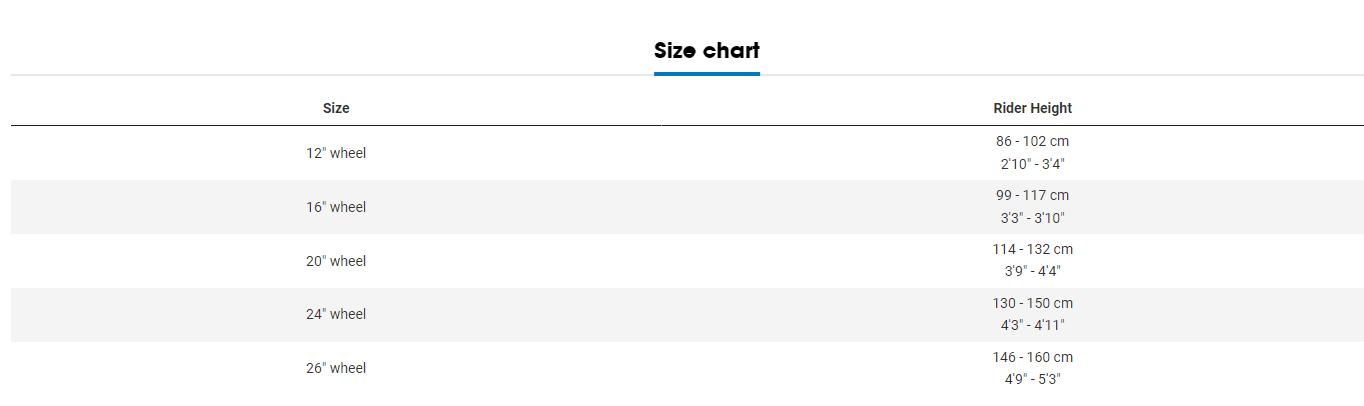Select the 16" wheel size cell

(336, 207)
